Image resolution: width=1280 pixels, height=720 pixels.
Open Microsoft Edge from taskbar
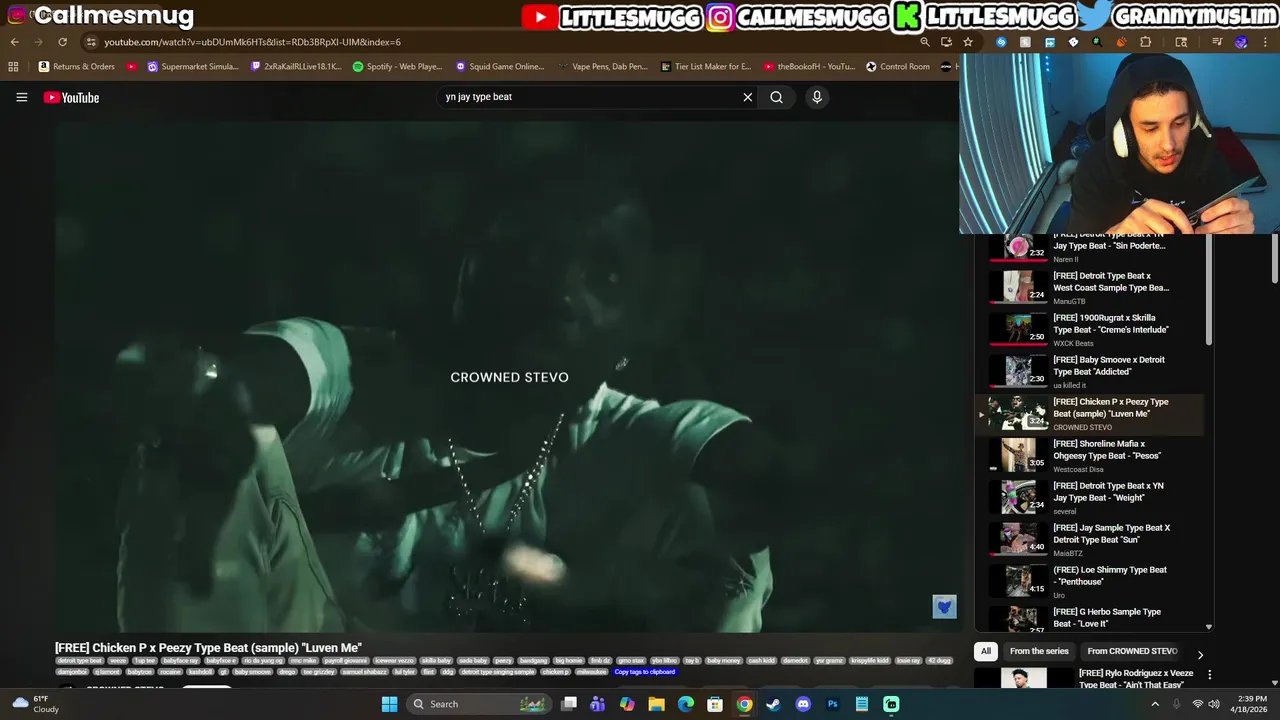click(x=685, y=704)
